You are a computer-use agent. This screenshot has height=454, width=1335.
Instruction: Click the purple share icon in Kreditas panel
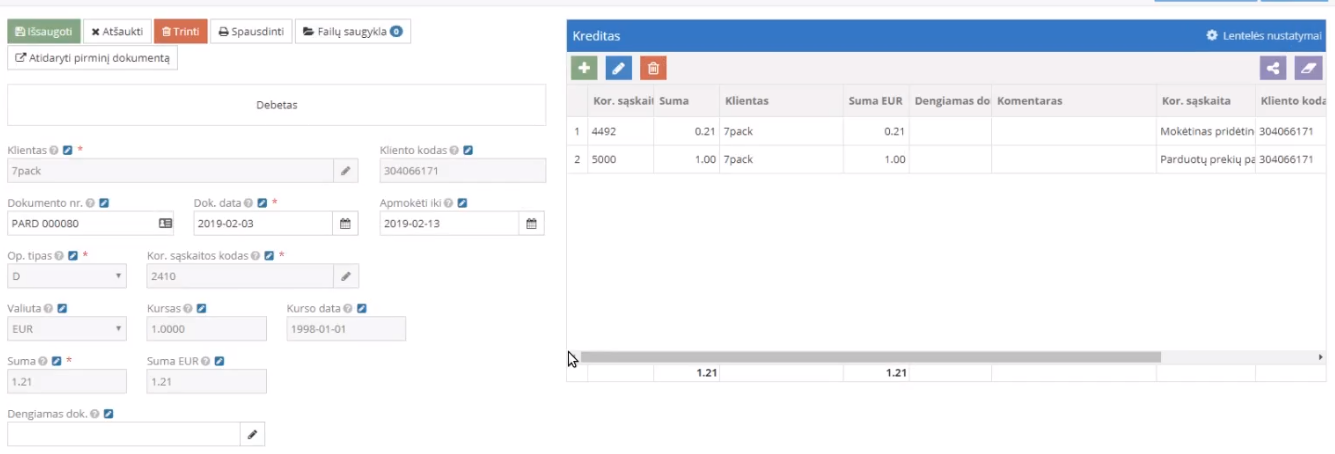point(1273,68)
